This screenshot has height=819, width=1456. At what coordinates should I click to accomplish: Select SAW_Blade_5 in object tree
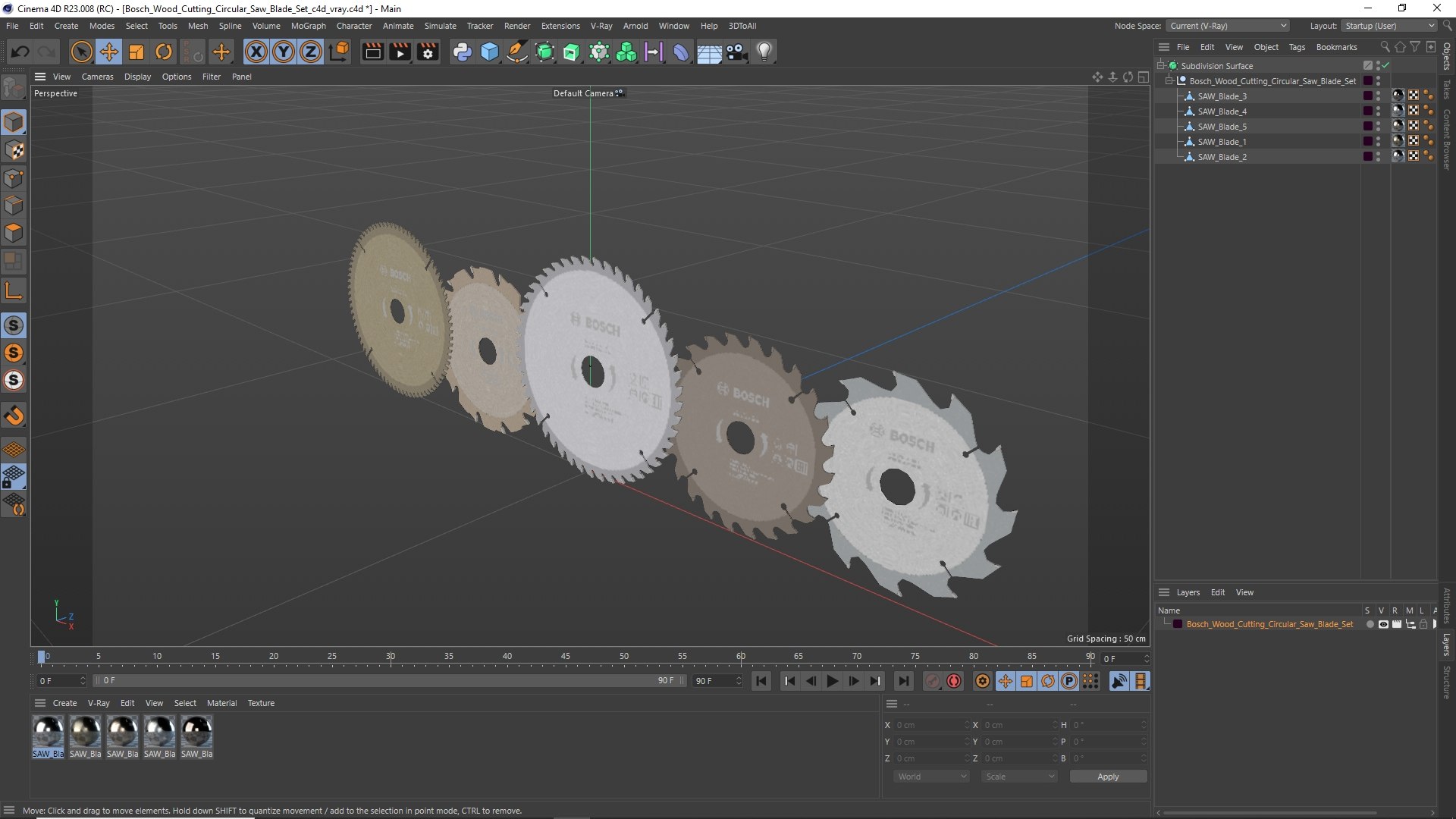tap(1222, 127)
